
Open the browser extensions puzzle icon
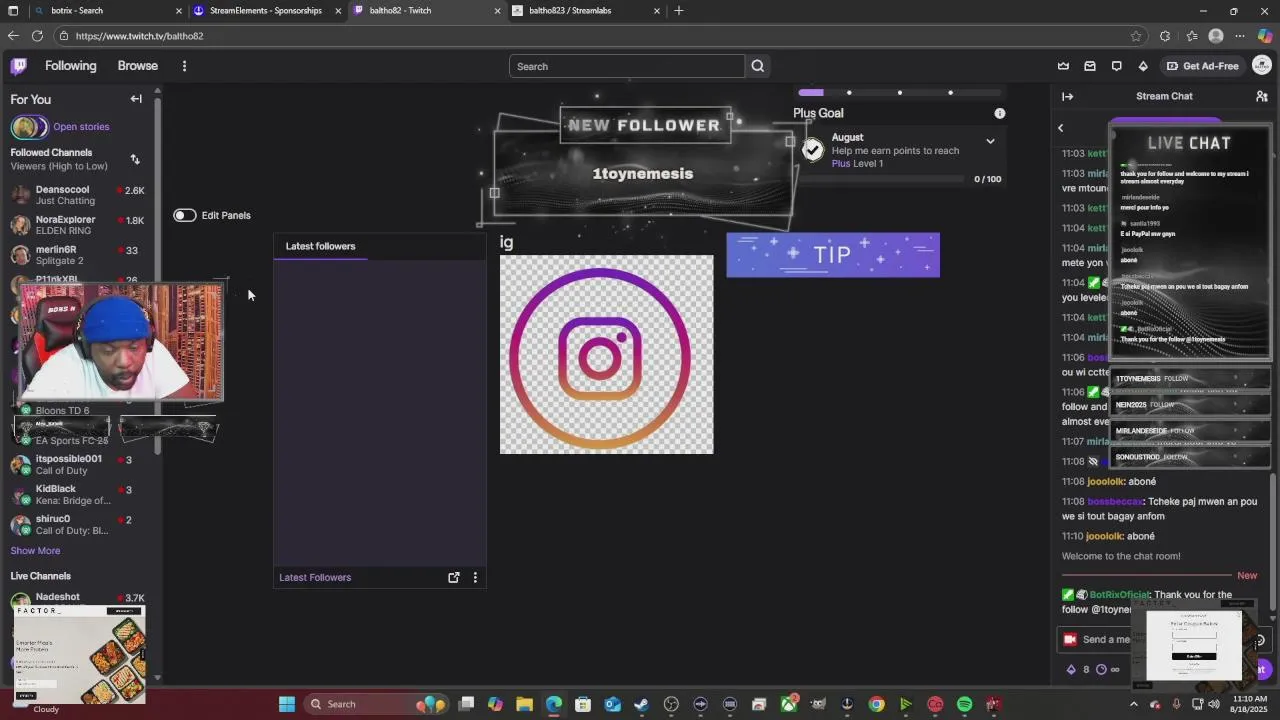point(1165,36)
